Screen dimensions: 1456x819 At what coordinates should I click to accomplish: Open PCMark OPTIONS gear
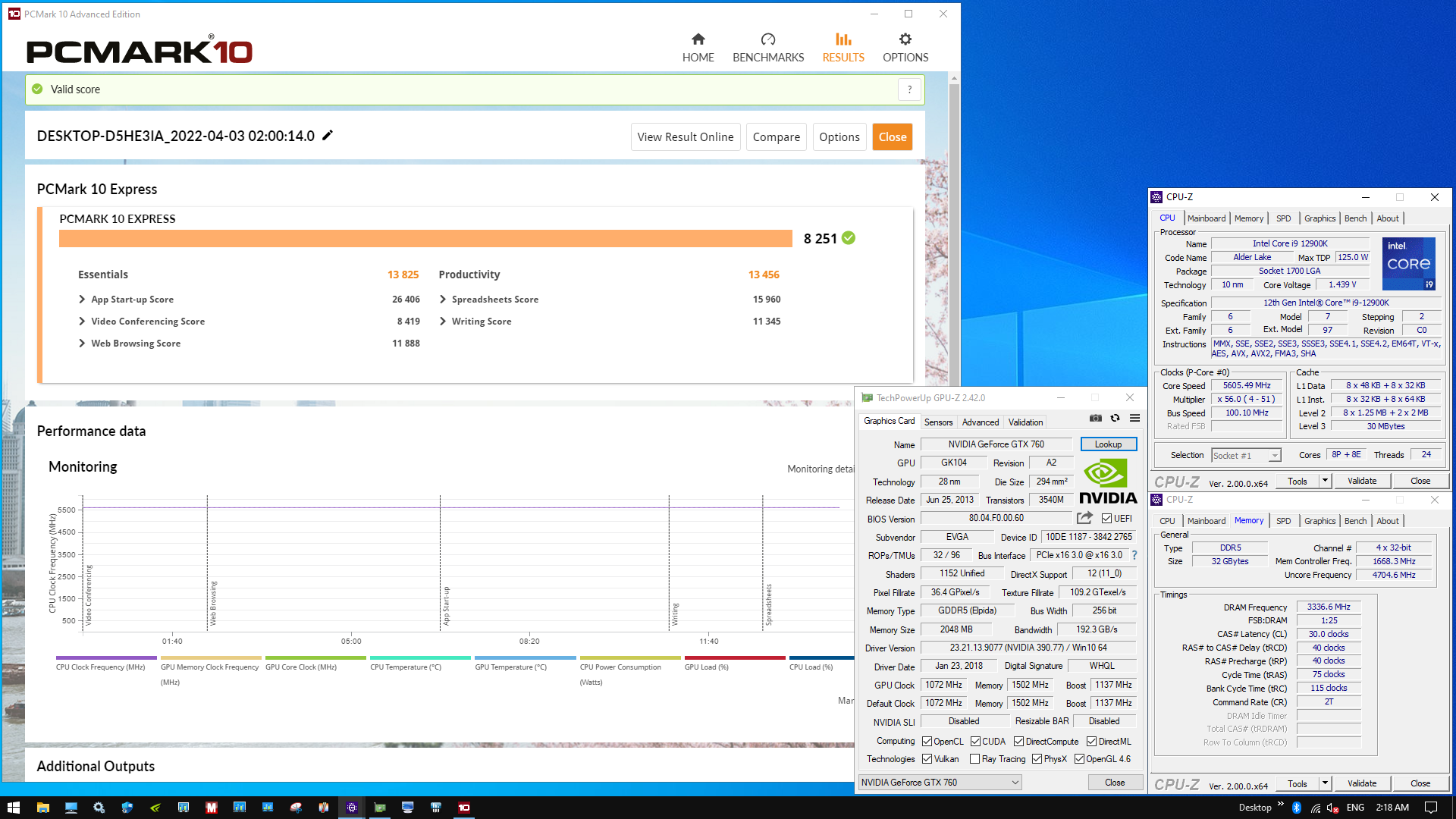905,48
